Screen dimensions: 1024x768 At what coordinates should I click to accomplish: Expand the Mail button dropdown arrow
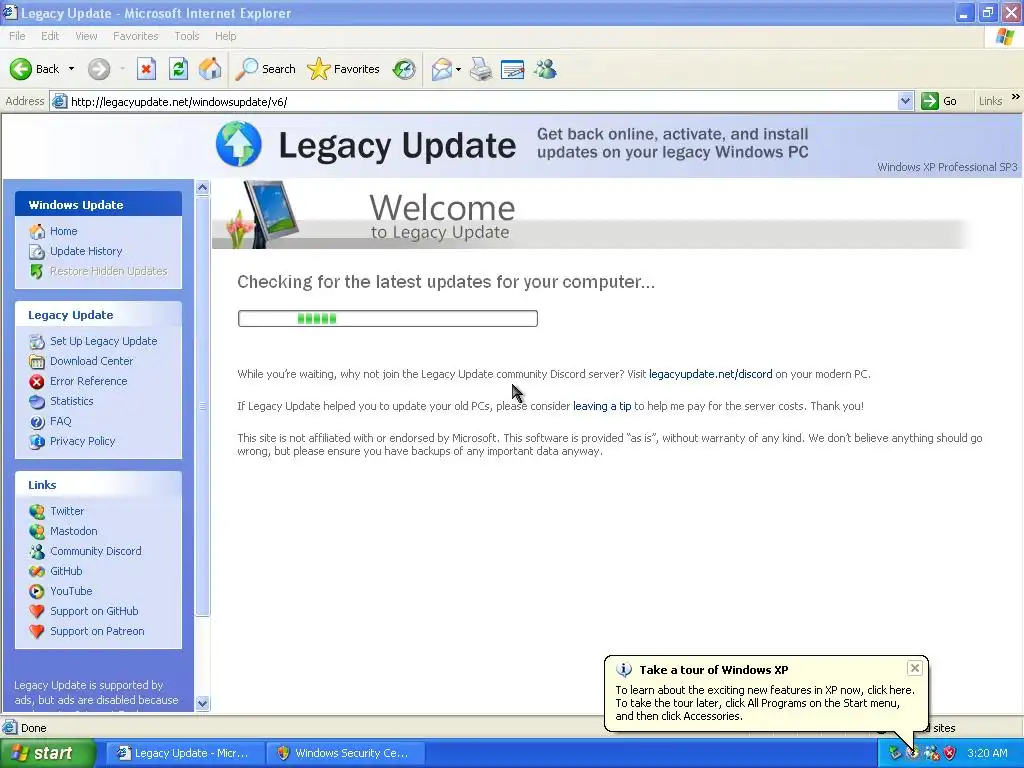point(458,69)
